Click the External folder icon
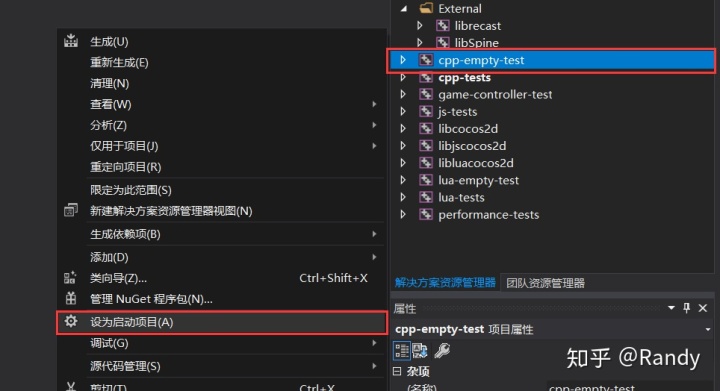720x391 pixels. 426,8
